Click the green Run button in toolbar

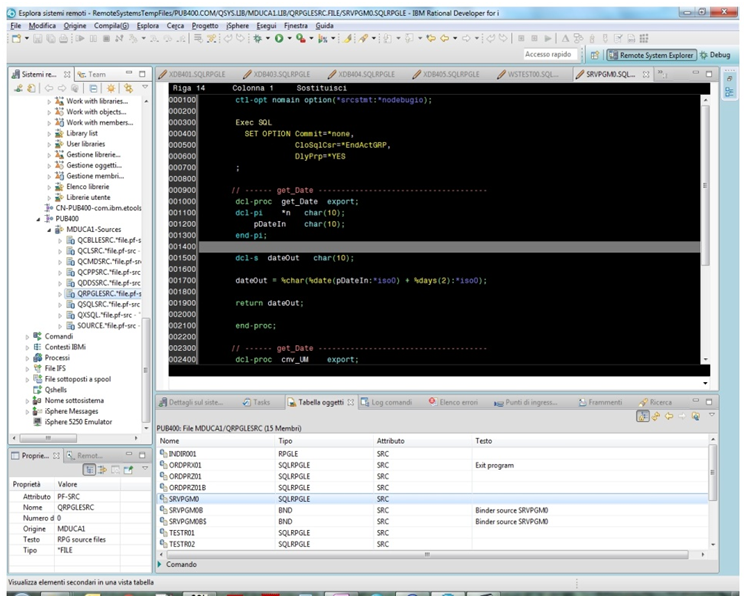[x=279, y=39]
